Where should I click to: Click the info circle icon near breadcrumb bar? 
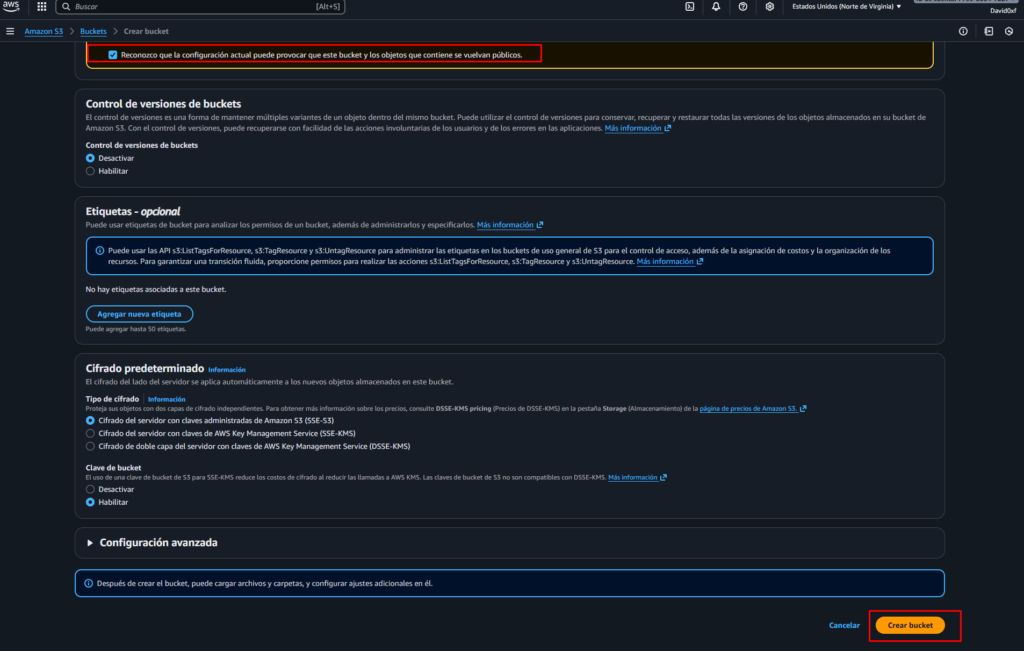point(963,31)
